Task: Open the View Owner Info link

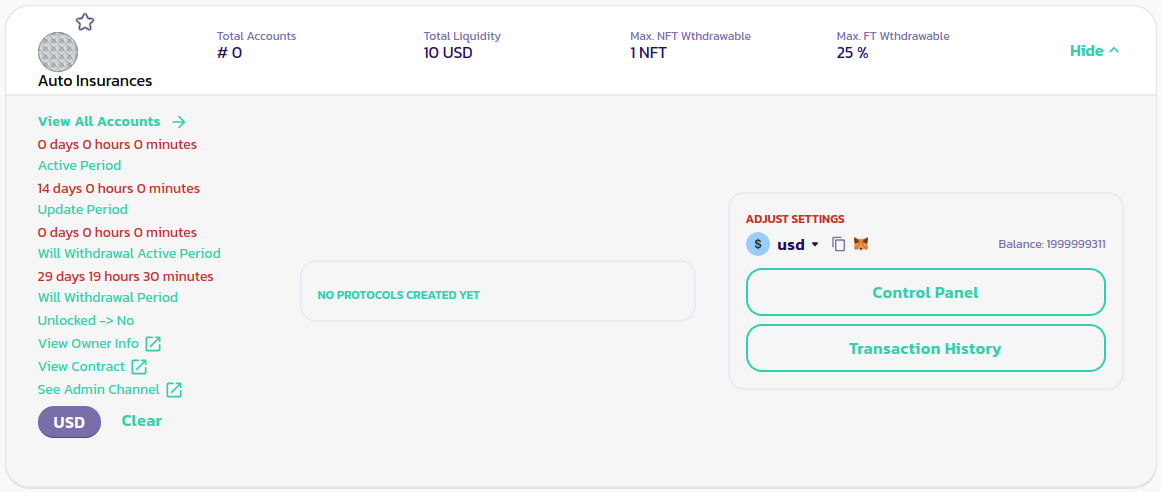Action: pos(88,344)
